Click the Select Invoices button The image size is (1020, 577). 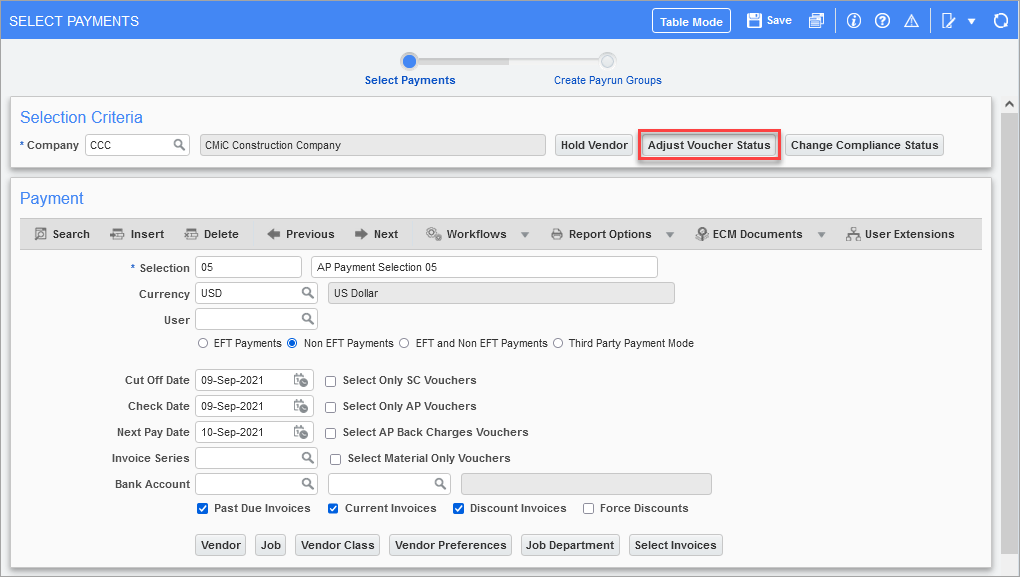pyautogui.click(x=676, y=545)
